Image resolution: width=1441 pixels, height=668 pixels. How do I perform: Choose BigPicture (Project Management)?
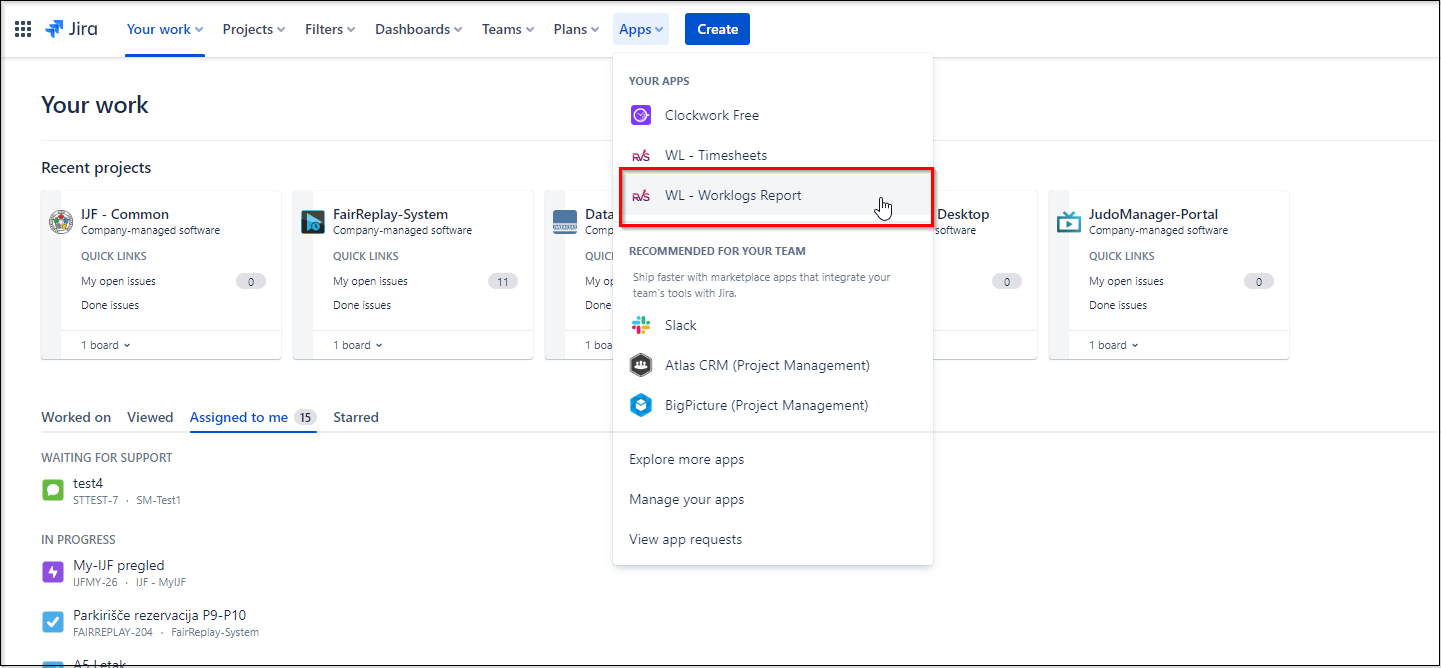click(x=773, y=405)
